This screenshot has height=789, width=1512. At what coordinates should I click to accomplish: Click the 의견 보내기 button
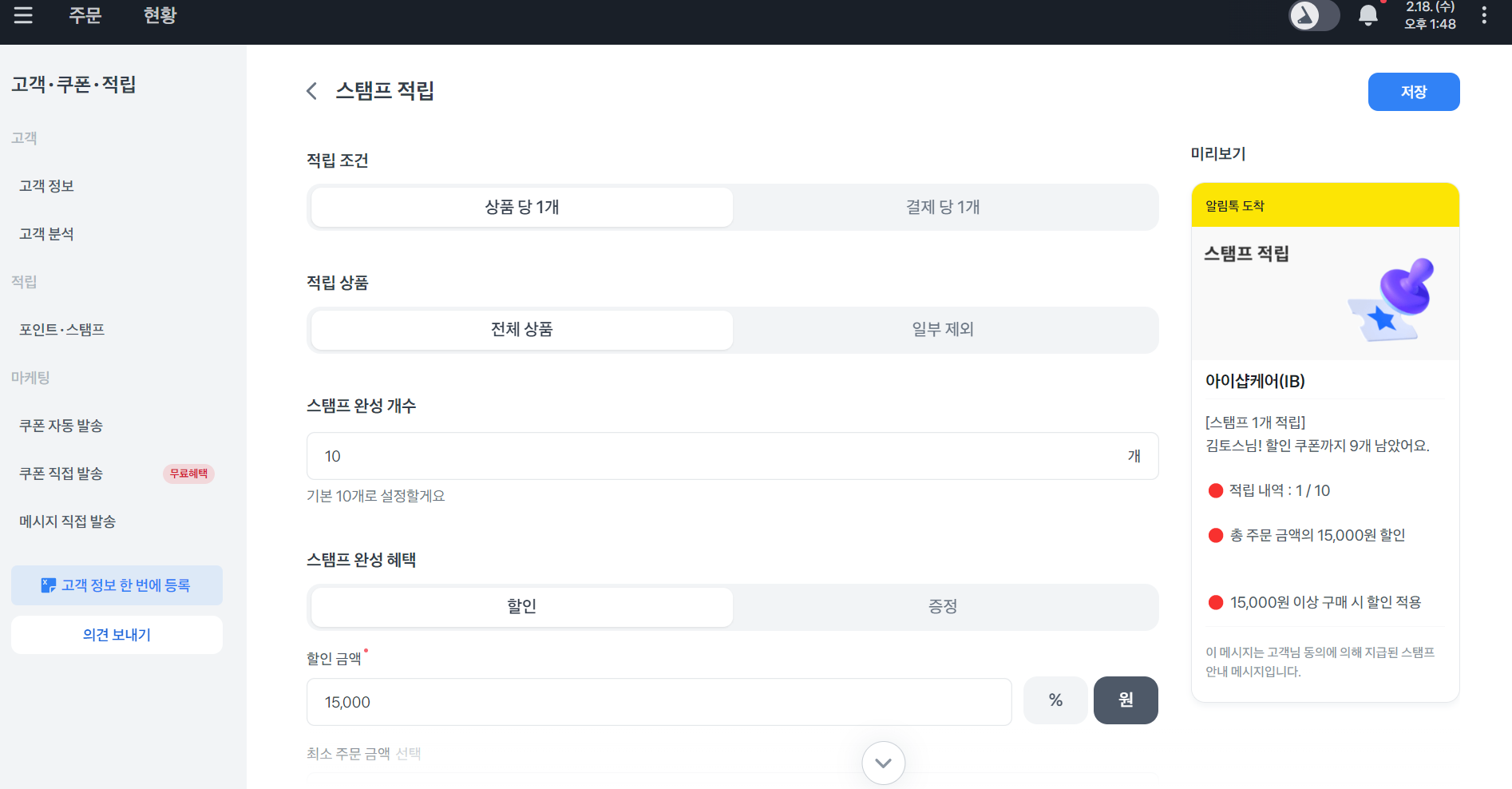coord(117,635)
